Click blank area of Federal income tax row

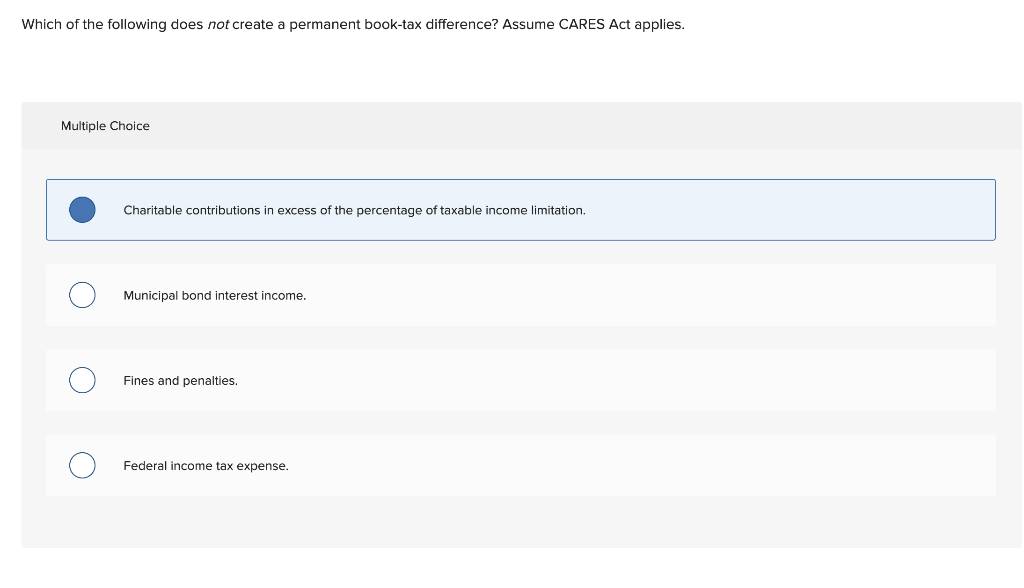(640, 465)
